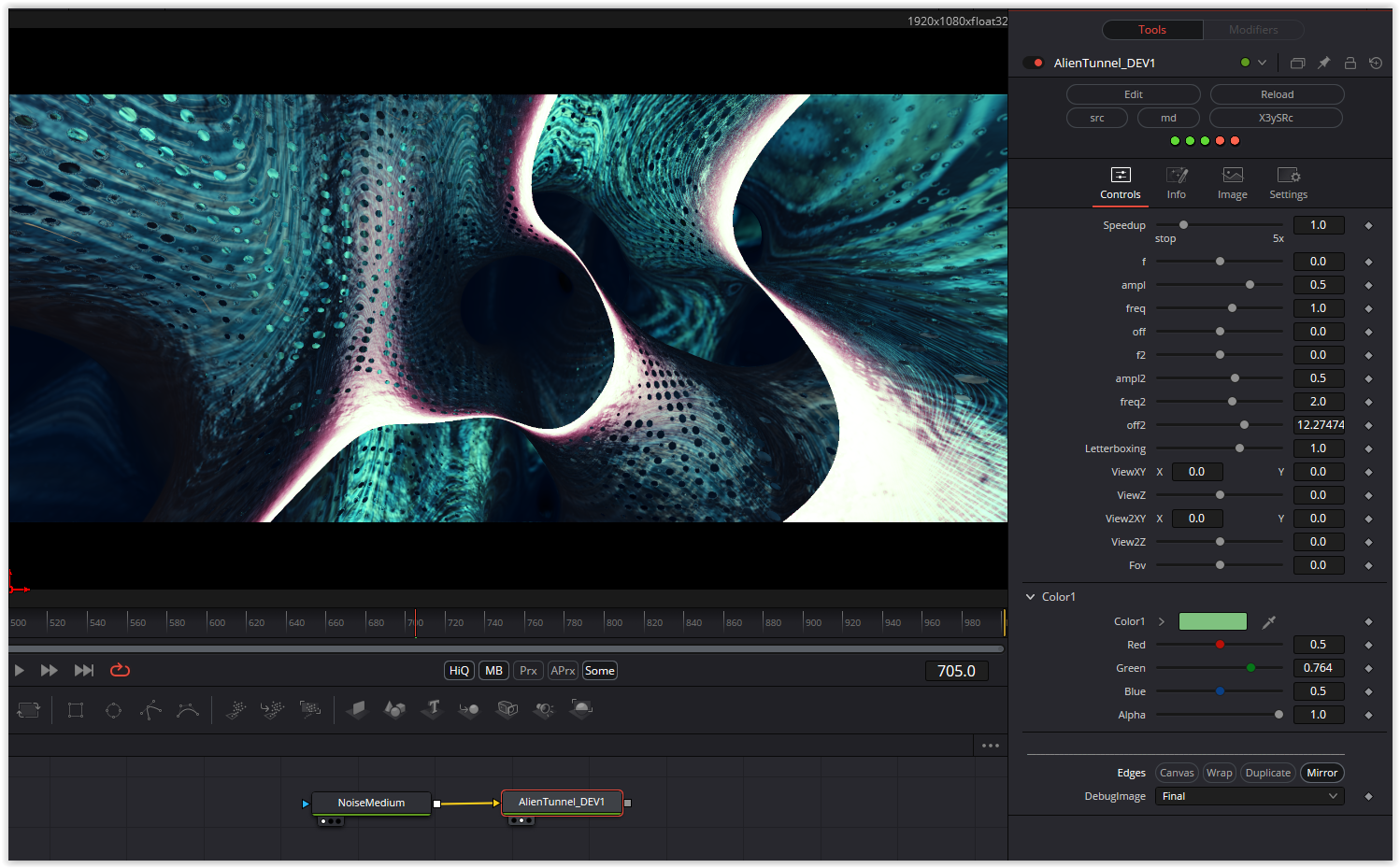Image resolution: width=1400 pixels, height=868 pixels.
Task: Open the node editor three-dot options menu
Action: click(991, 746)
